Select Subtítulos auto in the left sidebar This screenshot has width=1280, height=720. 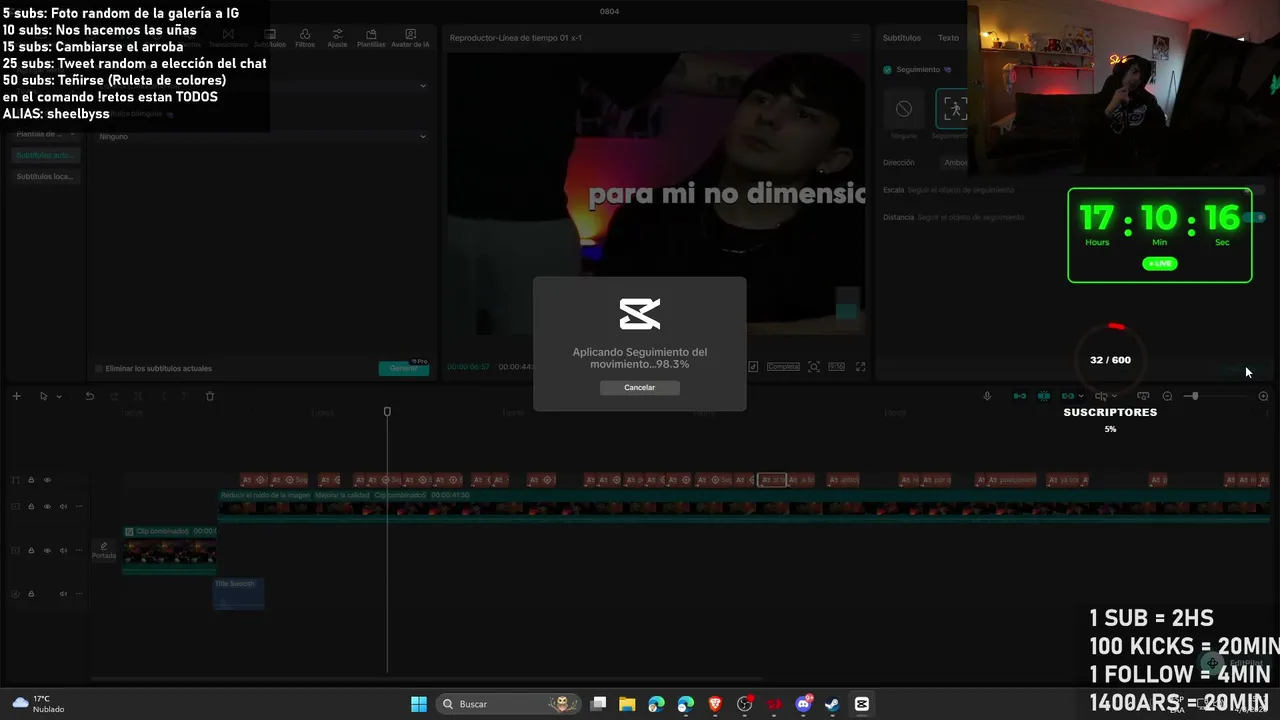pos(45,155)
